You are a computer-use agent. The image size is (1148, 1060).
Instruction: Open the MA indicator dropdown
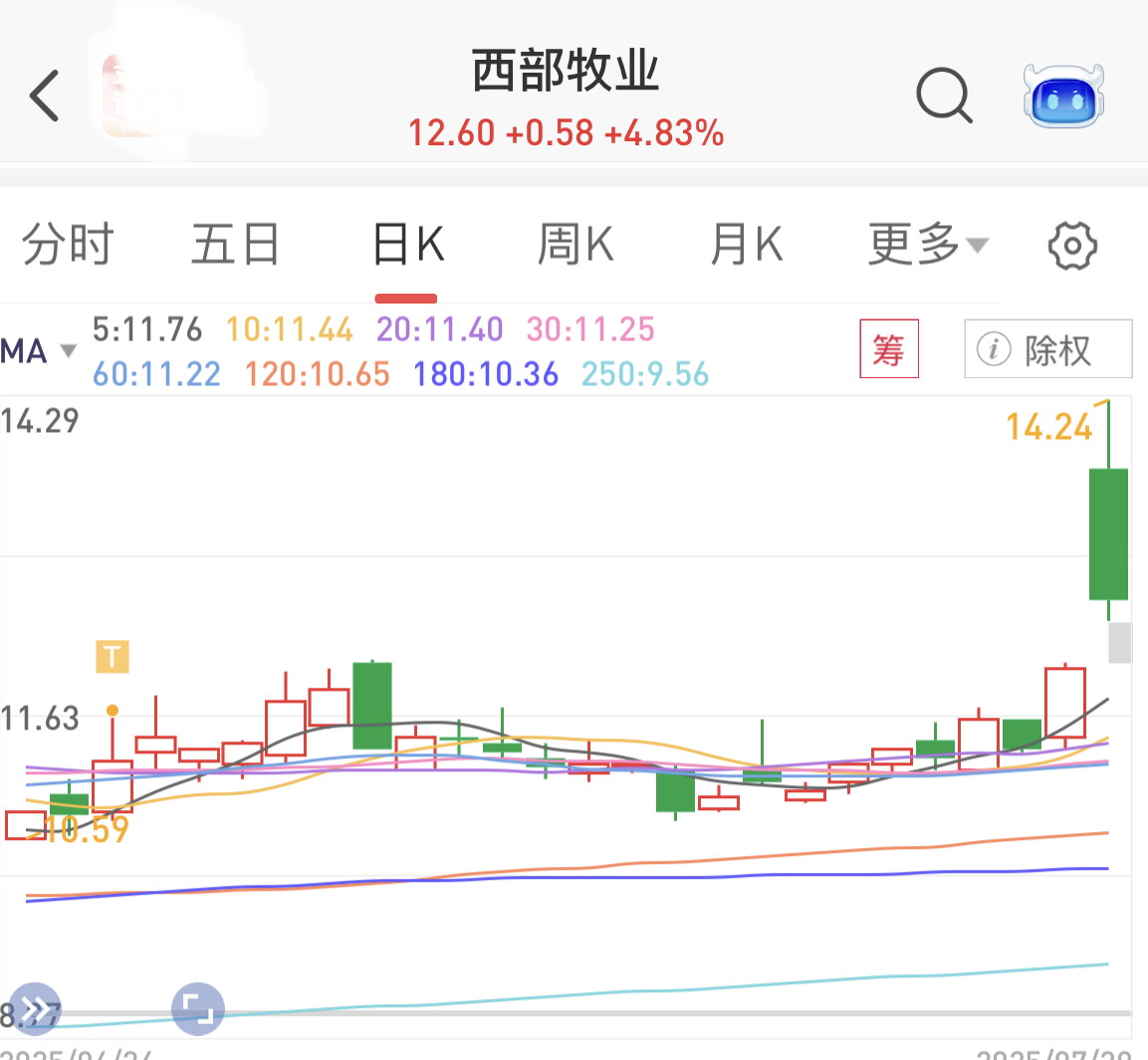(38, 350)
